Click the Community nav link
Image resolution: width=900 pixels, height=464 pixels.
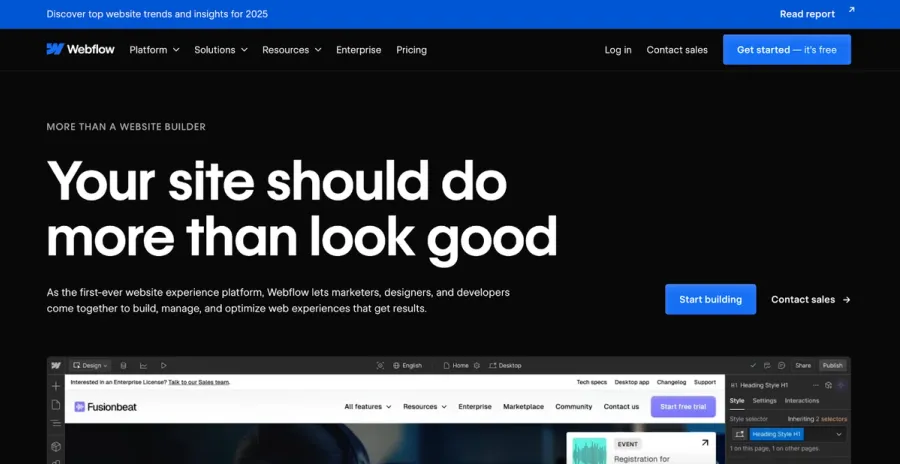[x=573, y=407]
